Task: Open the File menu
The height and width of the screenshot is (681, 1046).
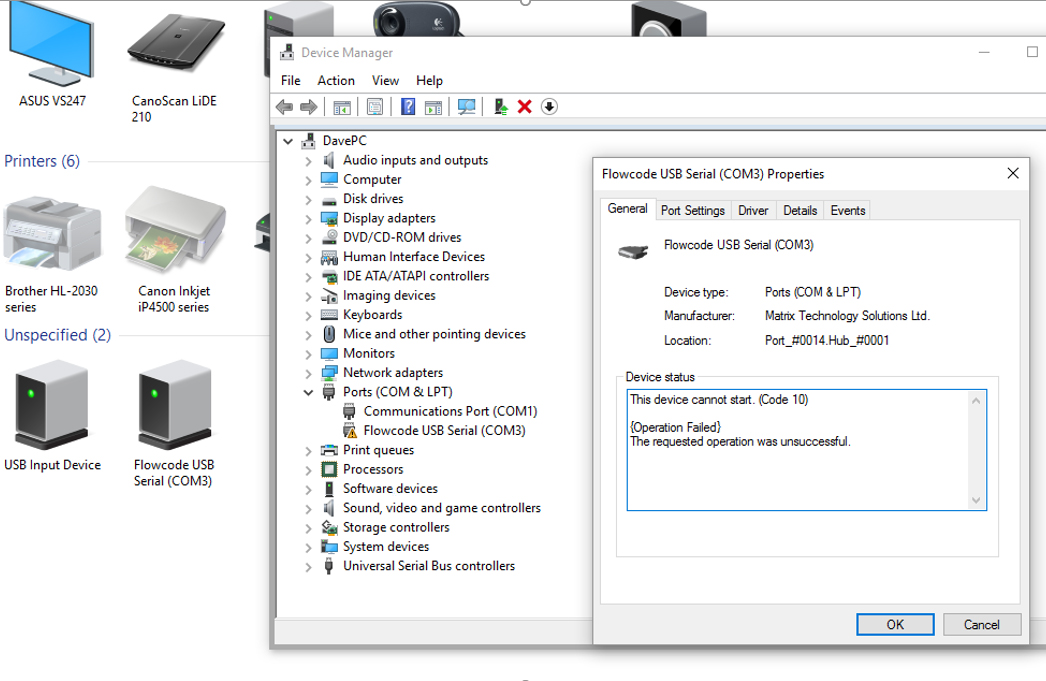Action: [291, 81]
